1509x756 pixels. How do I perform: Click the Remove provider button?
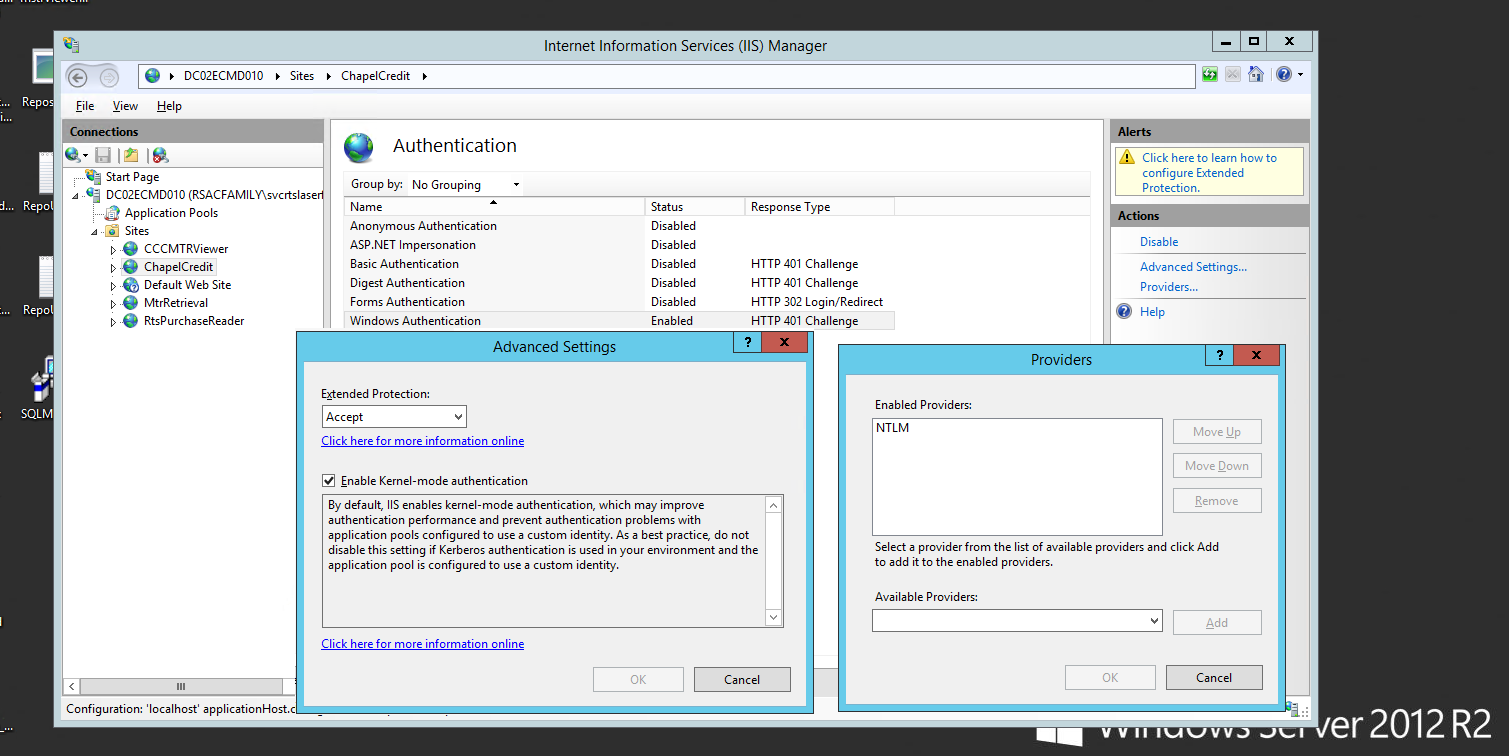[x=1217, y=501]
